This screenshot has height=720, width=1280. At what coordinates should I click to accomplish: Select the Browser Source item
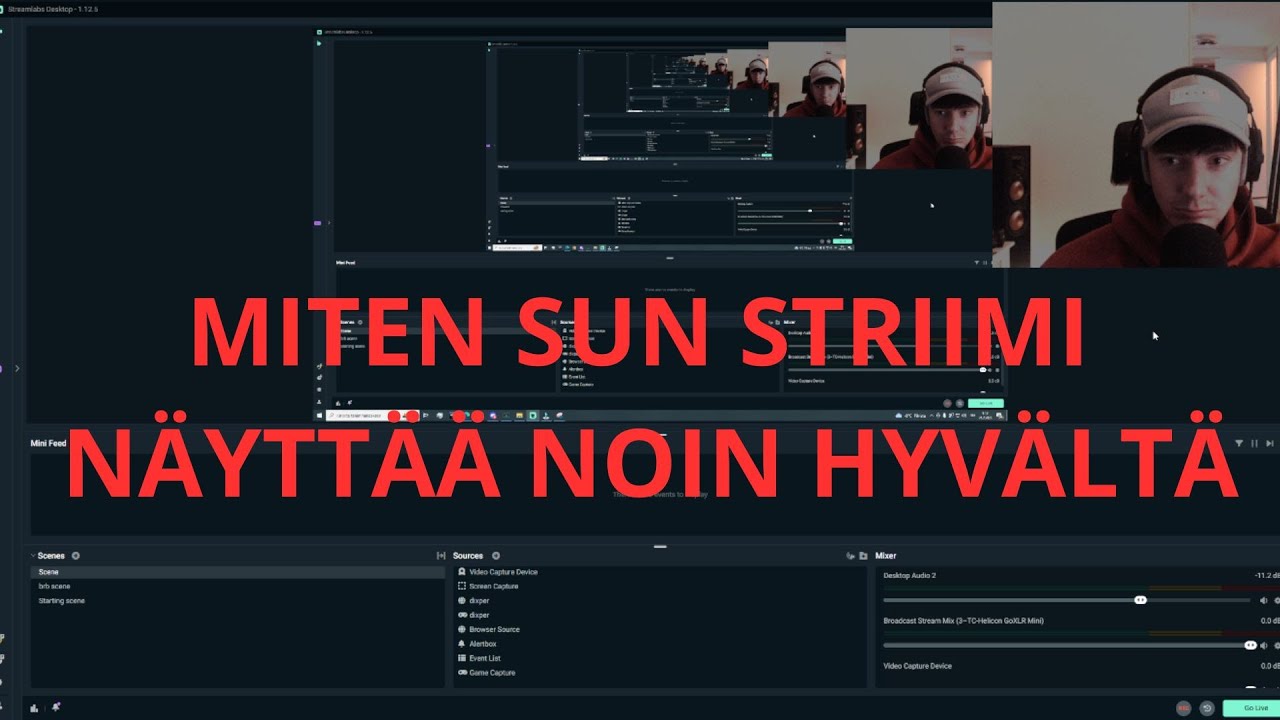[x=659, y=630]
